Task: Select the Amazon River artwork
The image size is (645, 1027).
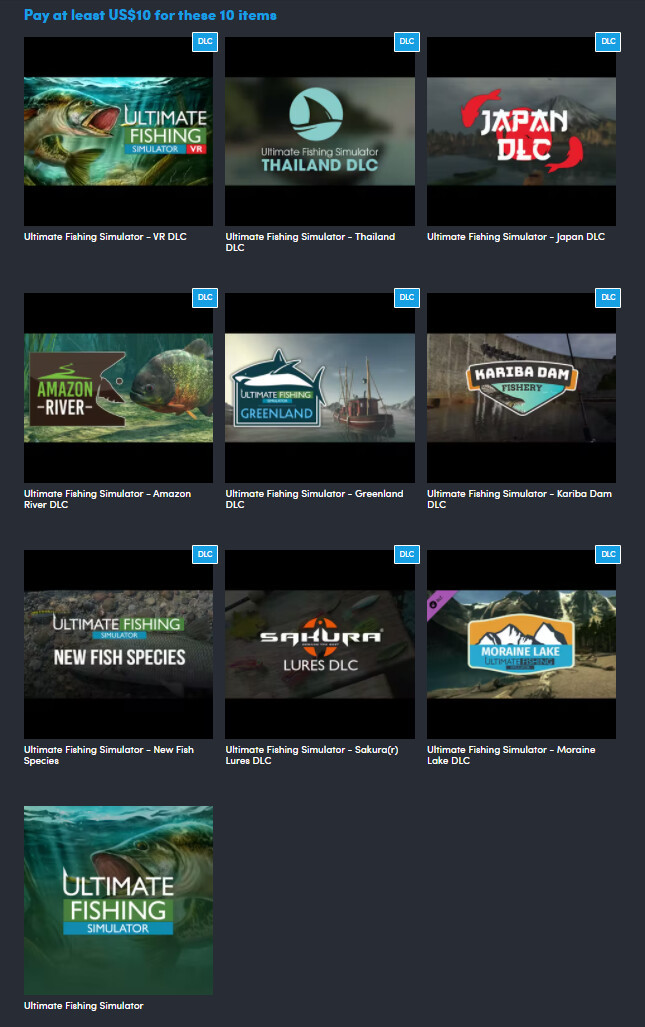Action: [x=119, y=388]
